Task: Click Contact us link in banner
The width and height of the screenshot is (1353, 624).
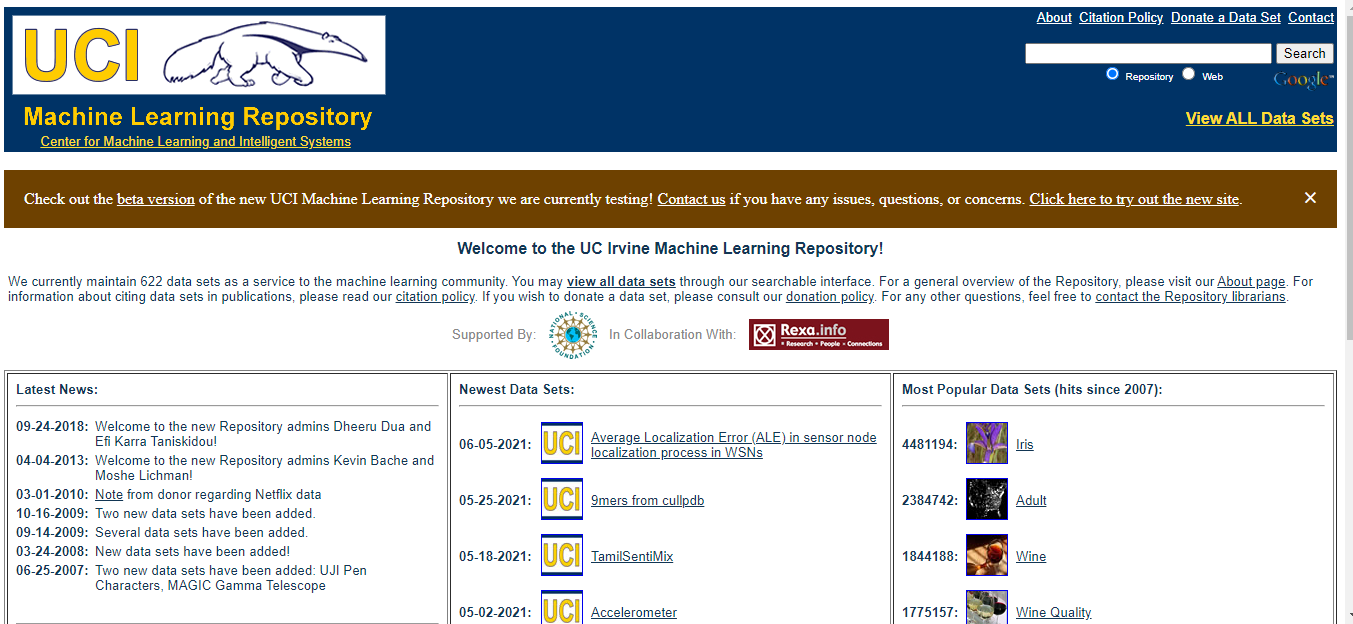Action: [691, 199]
